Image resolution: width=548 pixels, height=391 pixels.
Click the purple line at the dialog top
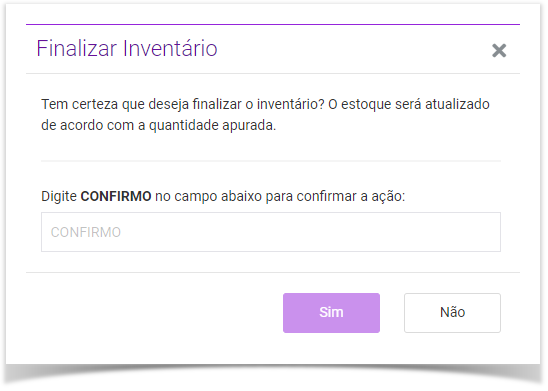[273, 24]
